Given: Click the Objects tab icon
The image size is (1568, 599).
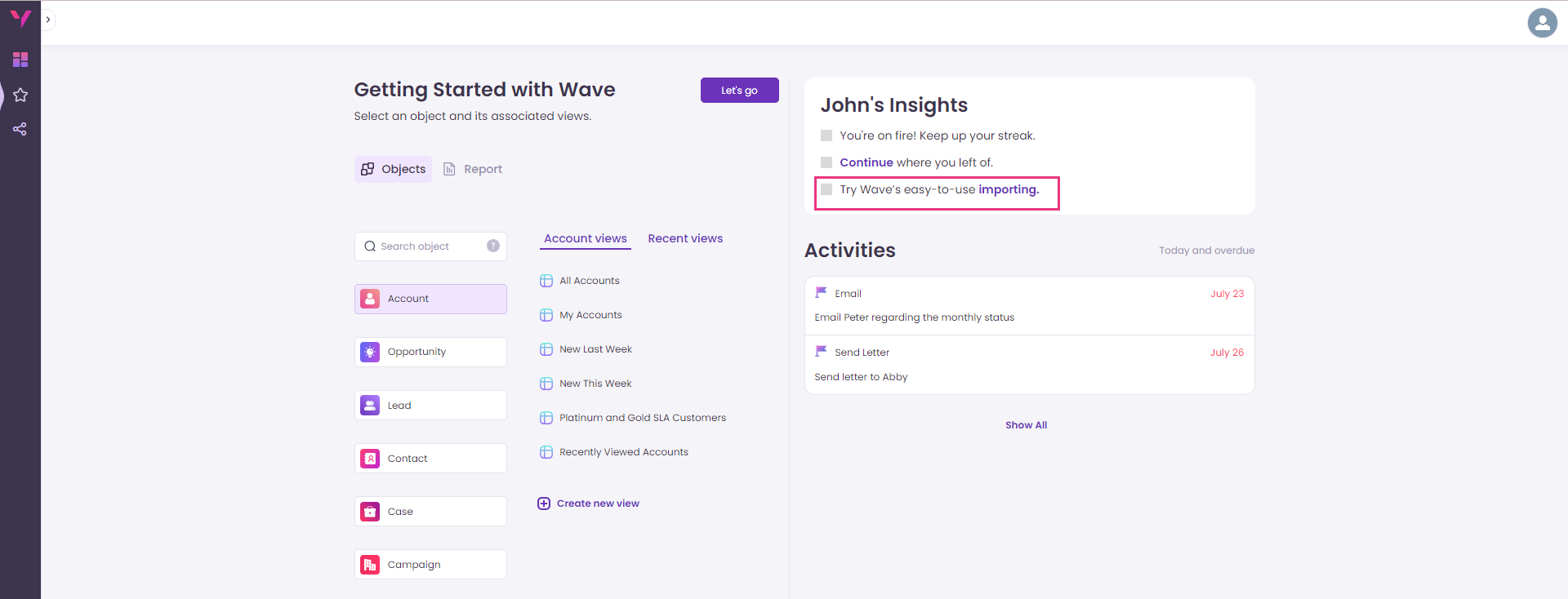Looking at the screenshot, I should [367, 169].
